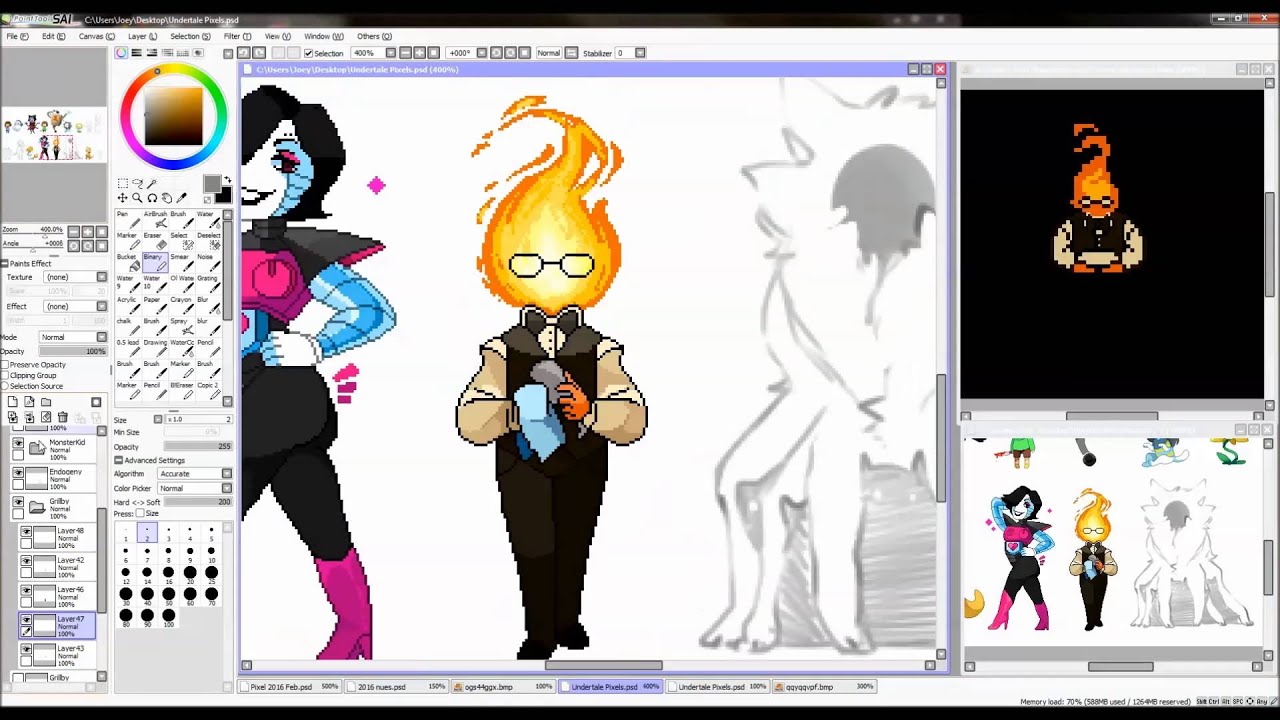Open the Layer menu

tap(142, 36)
